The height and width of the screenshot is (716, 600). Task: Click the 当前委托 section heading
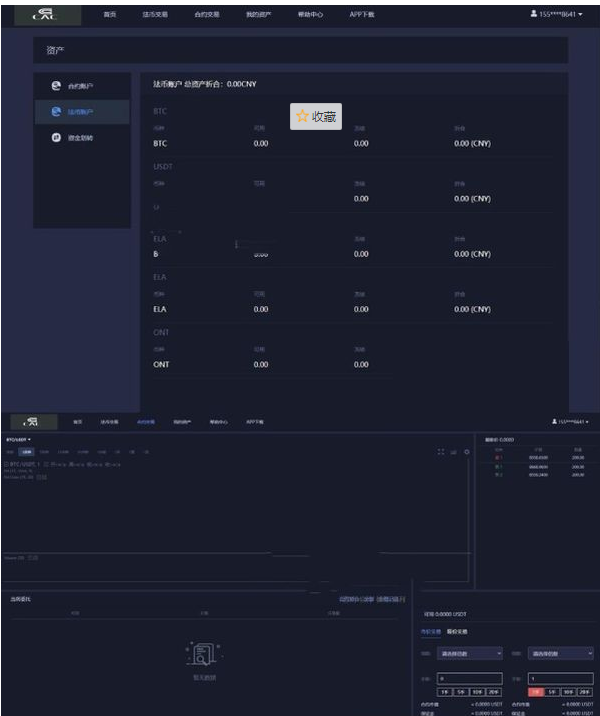pos(20,599)
